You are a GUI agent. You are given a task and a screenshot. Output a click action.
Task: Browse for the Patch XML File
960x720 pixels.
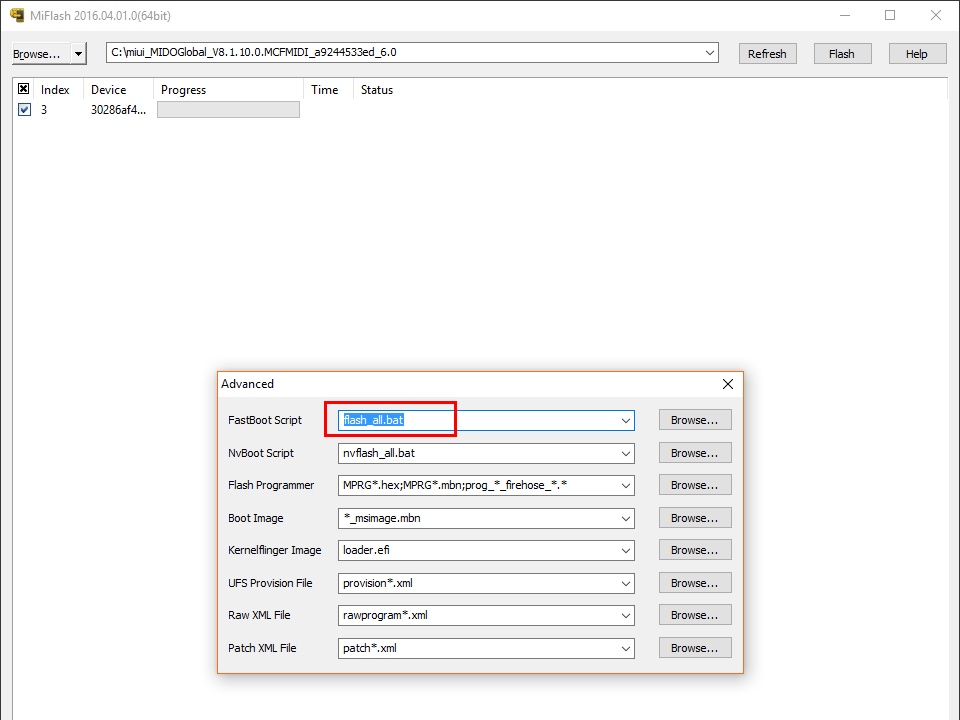pyautogui.click(x=695, y=648)
